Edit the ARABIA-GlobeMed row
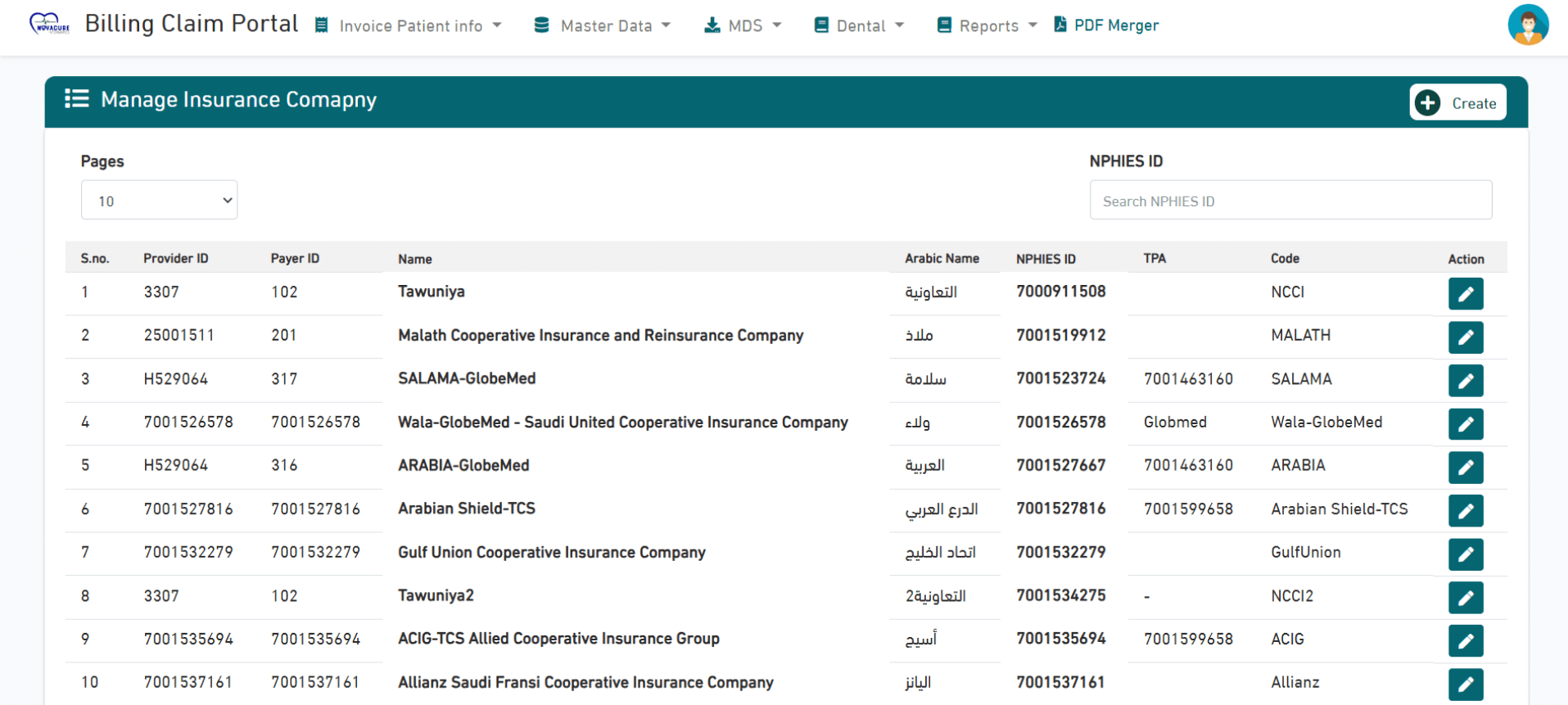This screenshot has height=705, width=1568. pos(1465,468)
